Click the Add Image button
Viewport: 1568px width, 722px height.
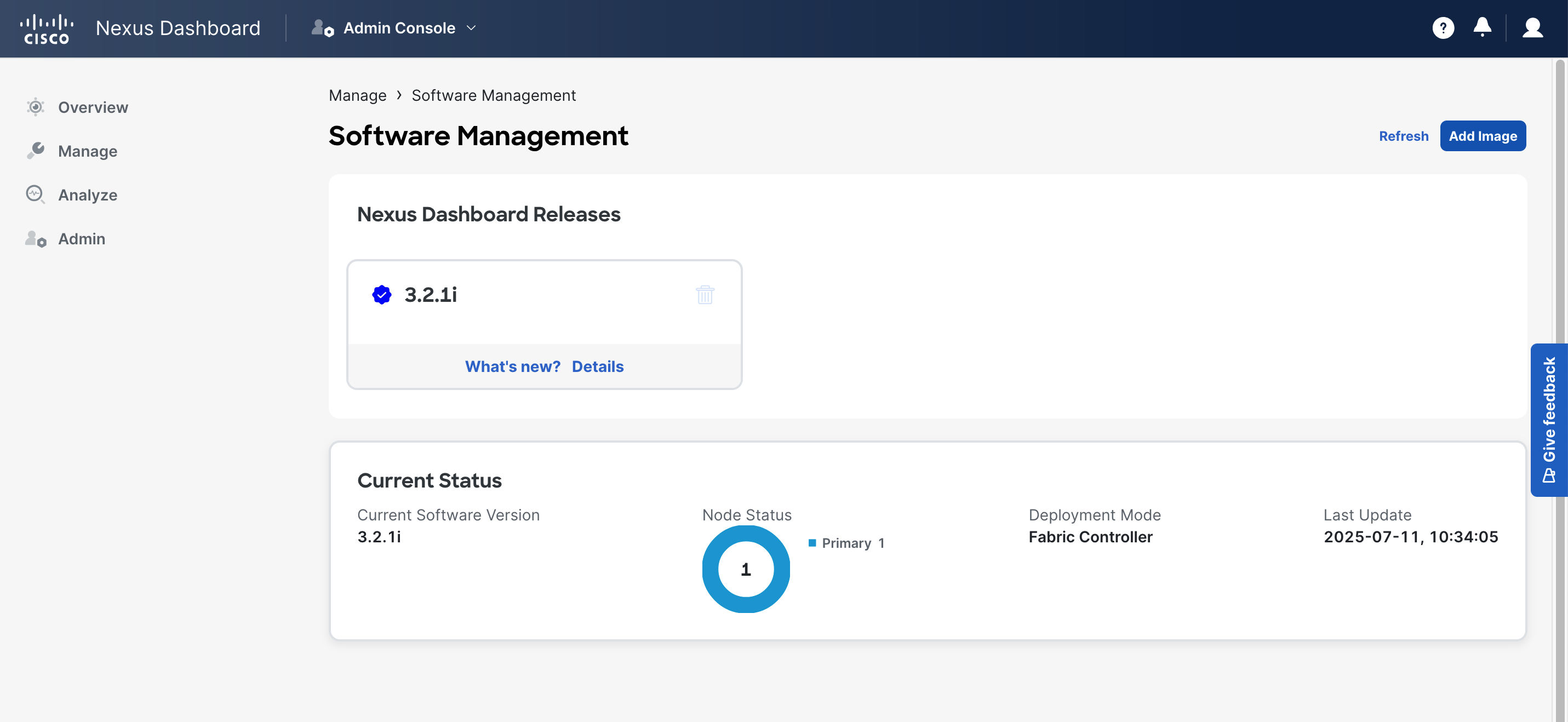pos(1482,136)
